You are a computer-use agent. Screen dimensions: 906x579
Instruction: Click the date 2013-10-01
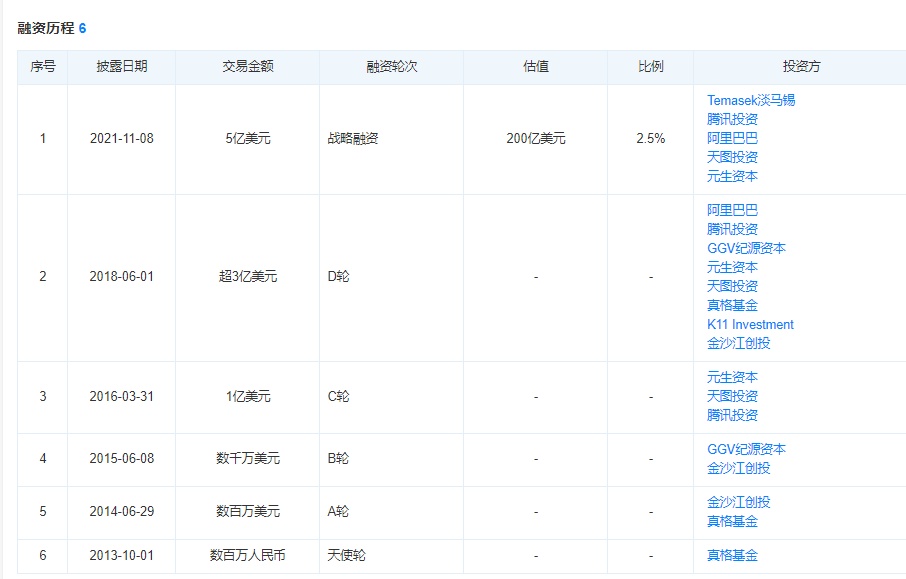[122, 556]
